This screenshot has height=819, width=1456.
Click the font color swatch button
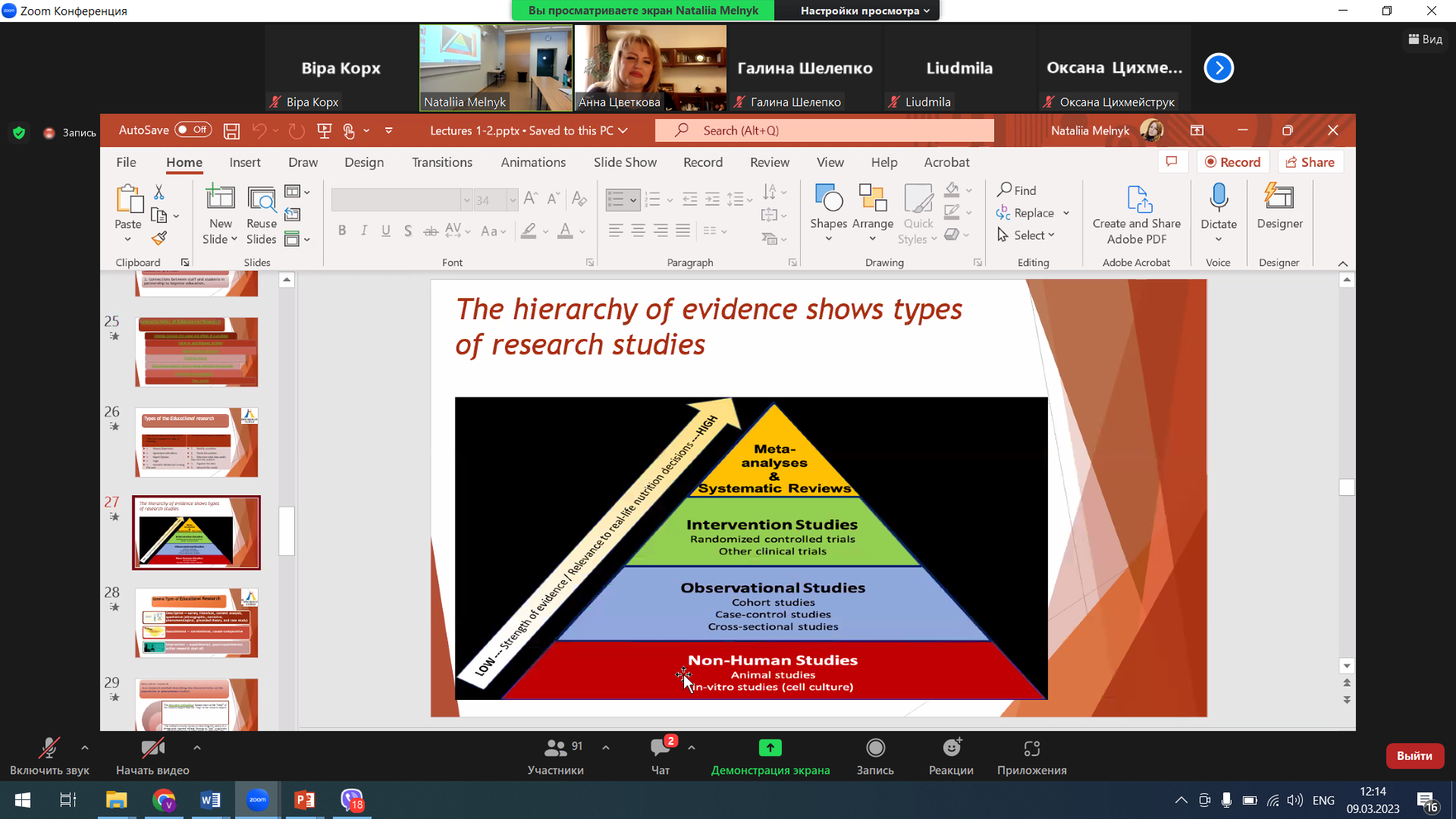pyautogui.click(x=565, y=231)
